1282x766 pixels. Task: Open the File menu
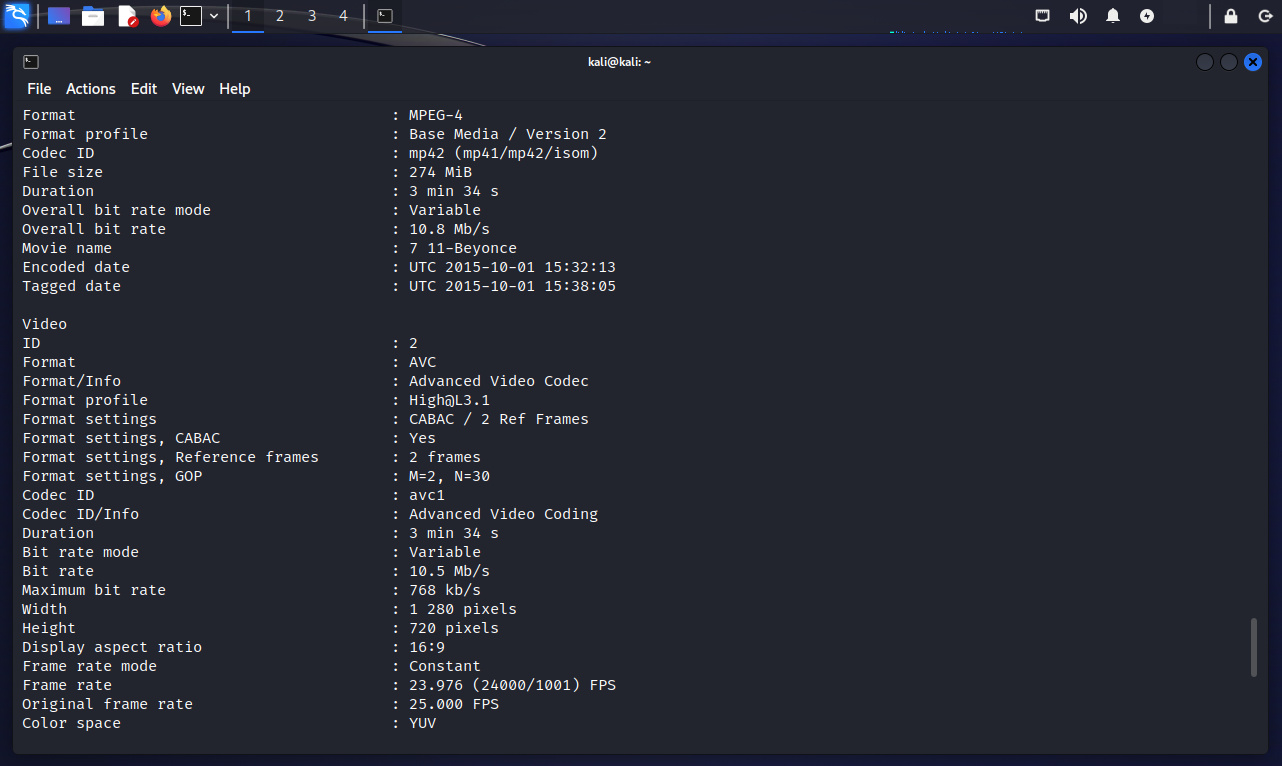click(x=39, y=89)
